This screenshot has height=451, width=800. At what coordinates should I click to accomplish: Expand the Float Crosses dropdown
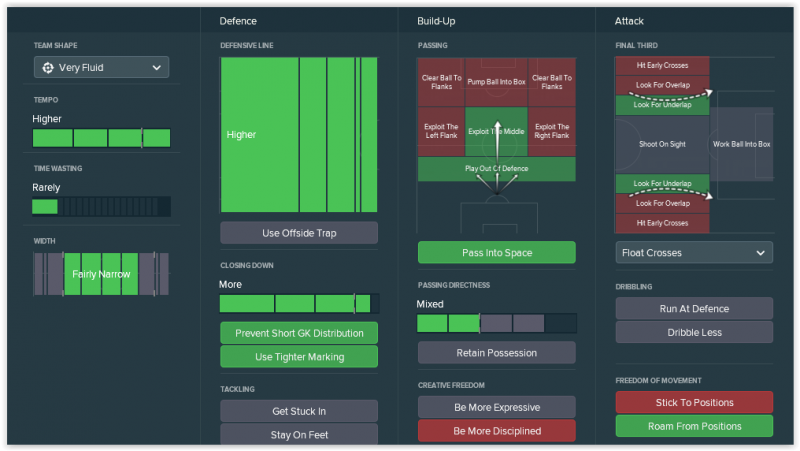click(x=693, y=253)
